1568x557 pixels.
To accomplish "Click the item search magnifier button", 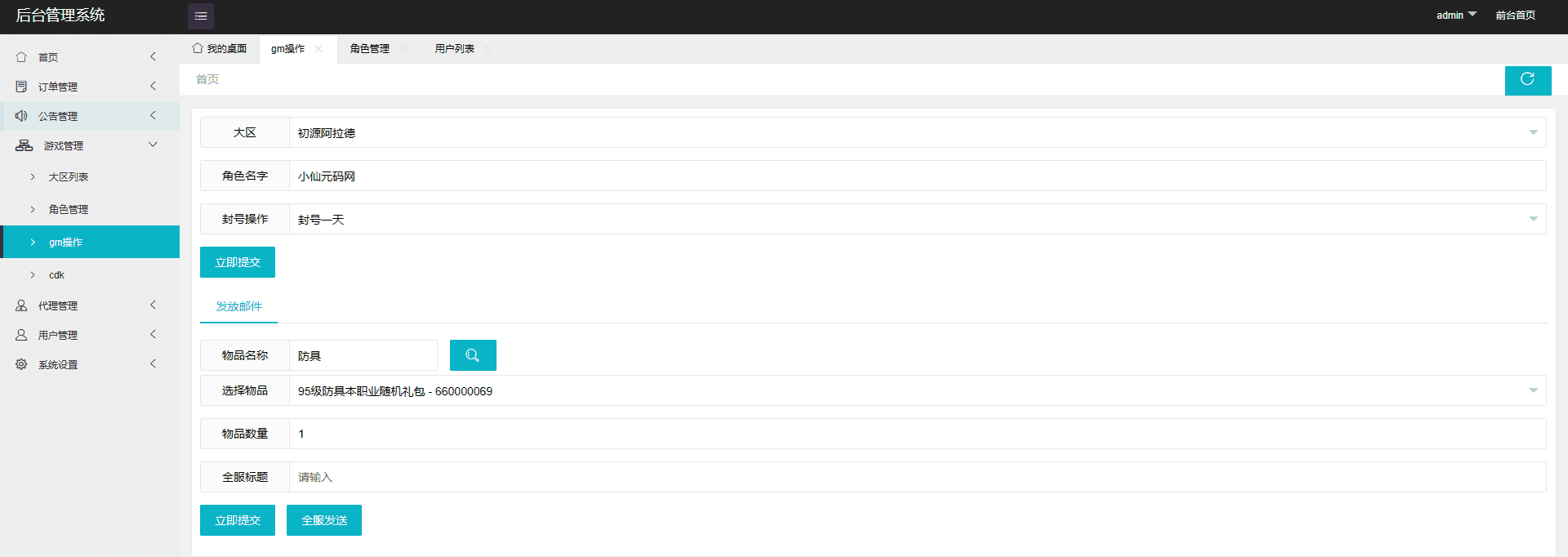I will click(x=473, y=355).
